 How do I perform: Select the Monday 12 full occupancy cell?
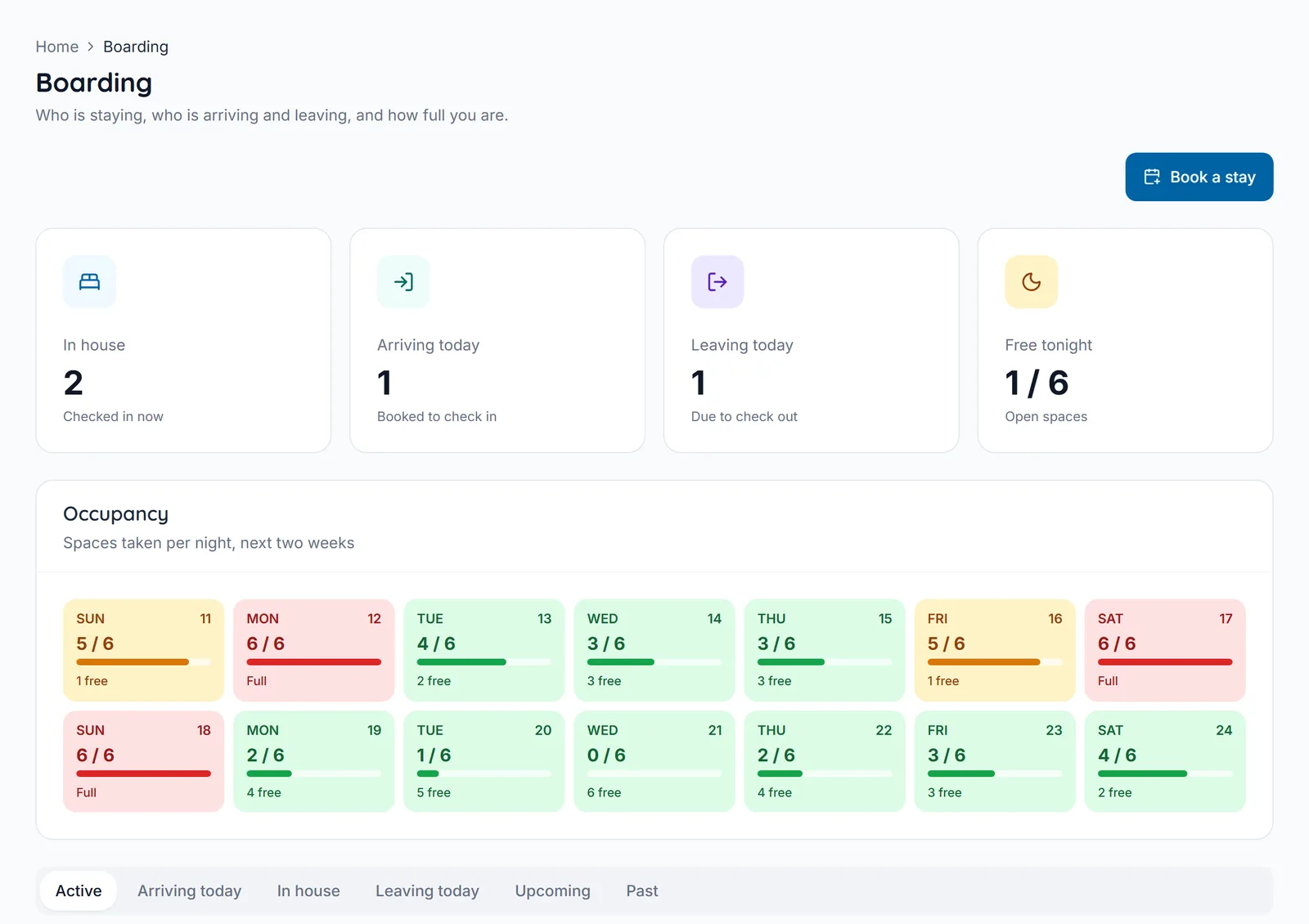point(314,650)
